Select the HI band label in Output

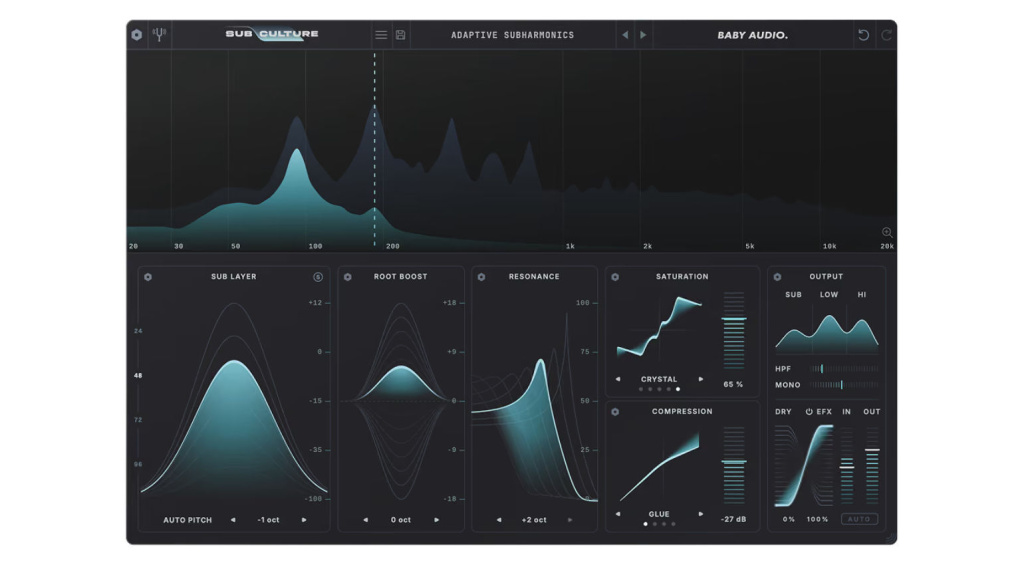[x=862, y=295]
